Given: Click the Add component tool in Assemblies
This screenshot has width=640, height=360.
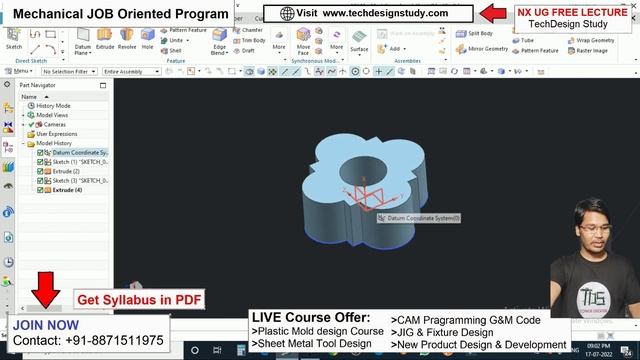Looking at the screenshot, I should pos(389,49).
